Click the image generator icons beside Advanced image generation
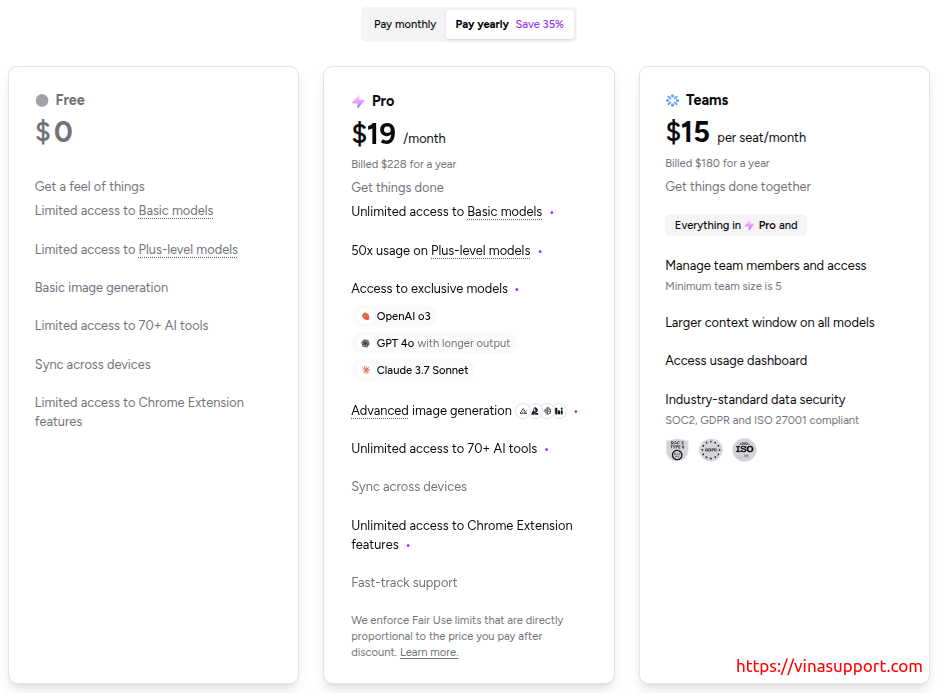Viewport: 939px width, 693px height. point(541,411)
